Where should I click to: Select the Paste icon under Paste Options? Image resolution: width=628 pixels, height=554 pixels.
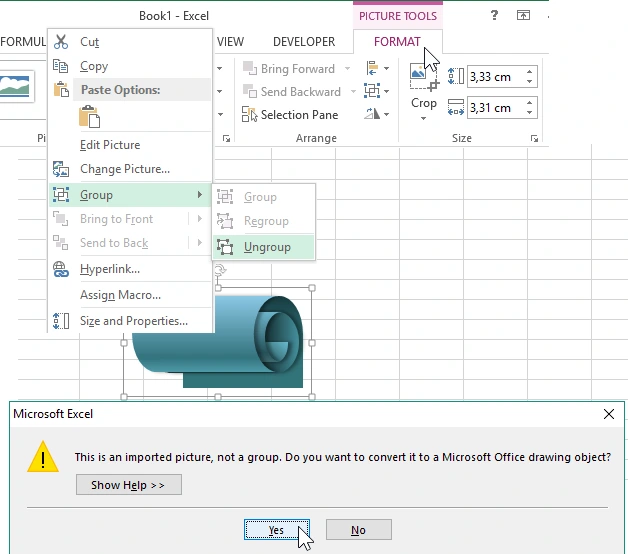[90, 118]
